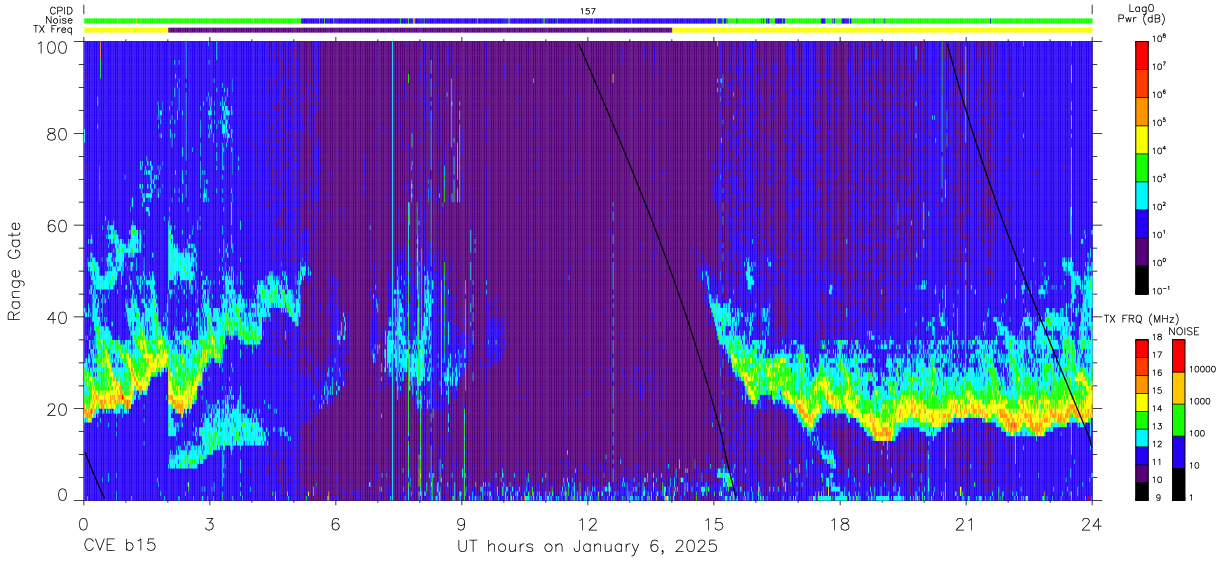Click the Noise row label above the plot

pos(60,20)
